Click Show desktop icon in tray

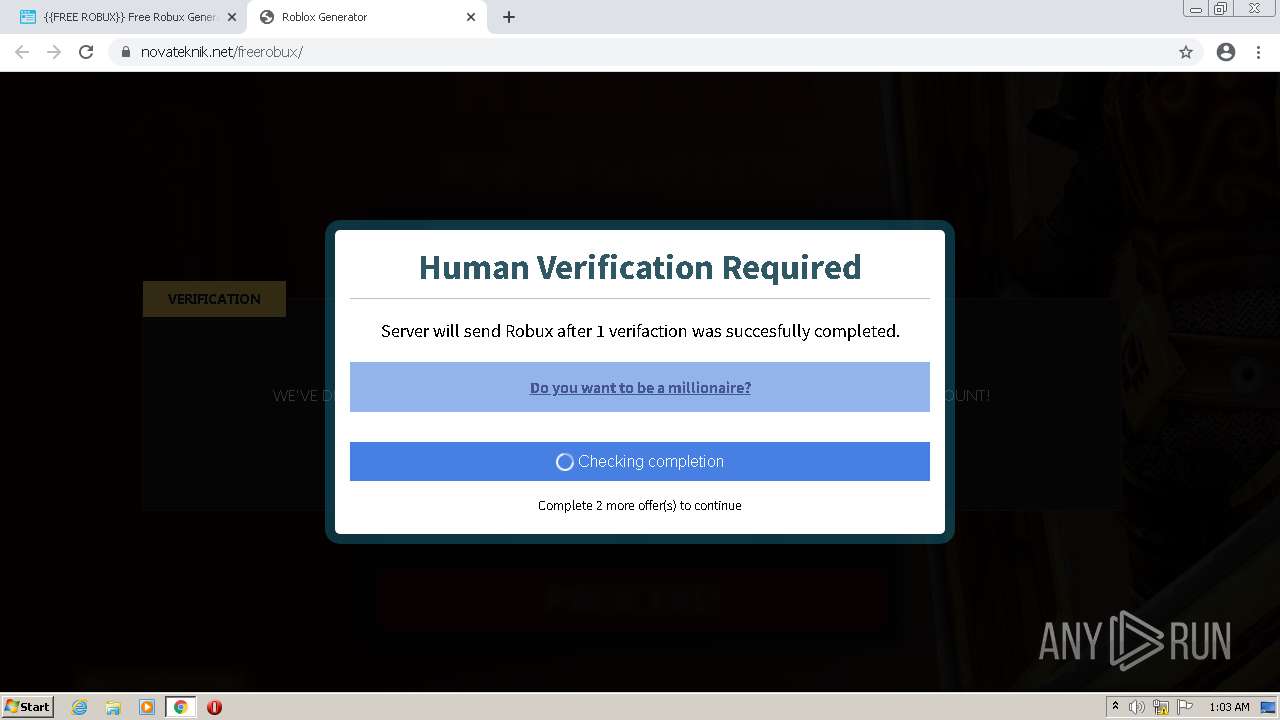(x=1268, y=707)
